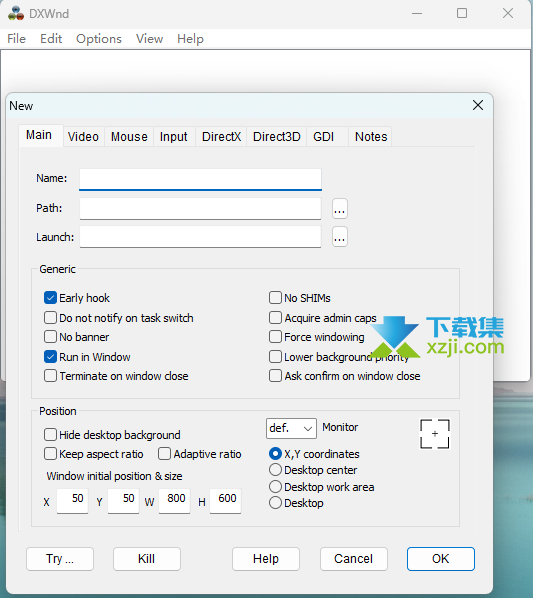
Task: Click the Y position field showing 50
Action: pyautogui.click(x=124, y=501)
